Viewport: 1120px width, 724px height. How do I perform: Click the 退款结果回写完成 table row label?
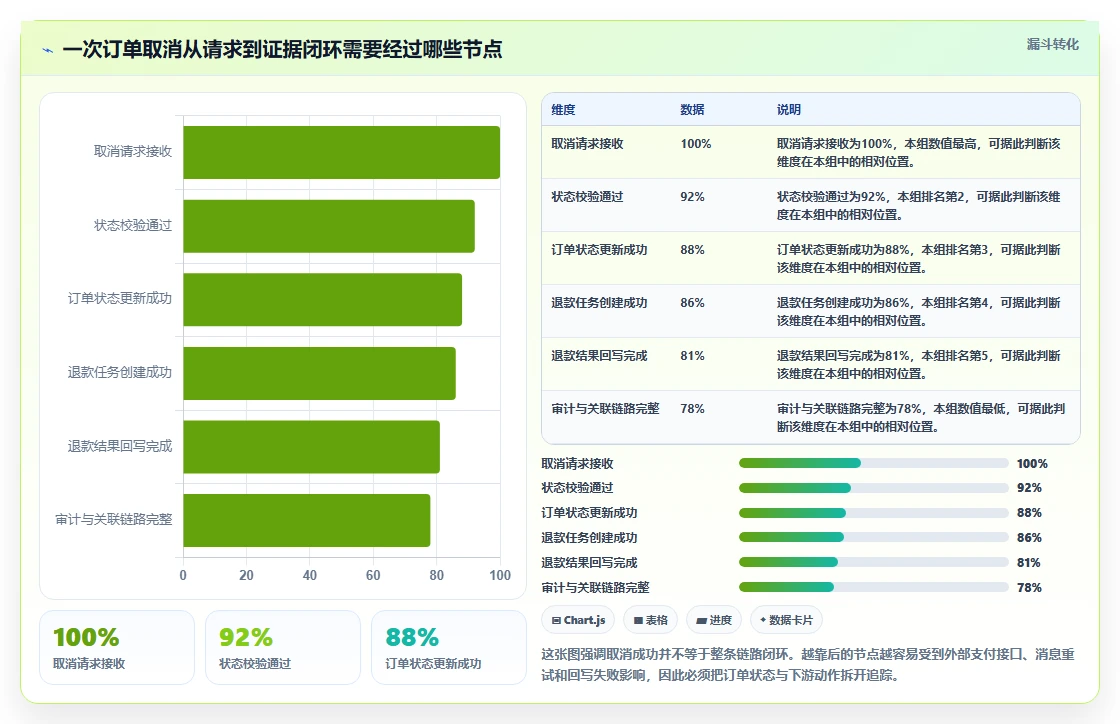point(599,355)
